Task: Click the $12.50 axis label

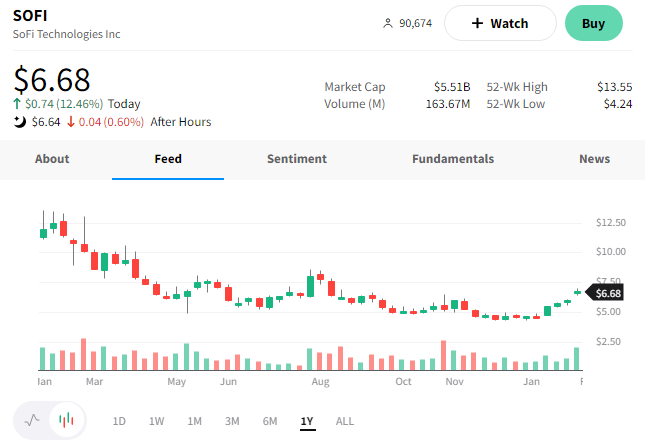Action: pyautogui.click(x=611, y=222)
